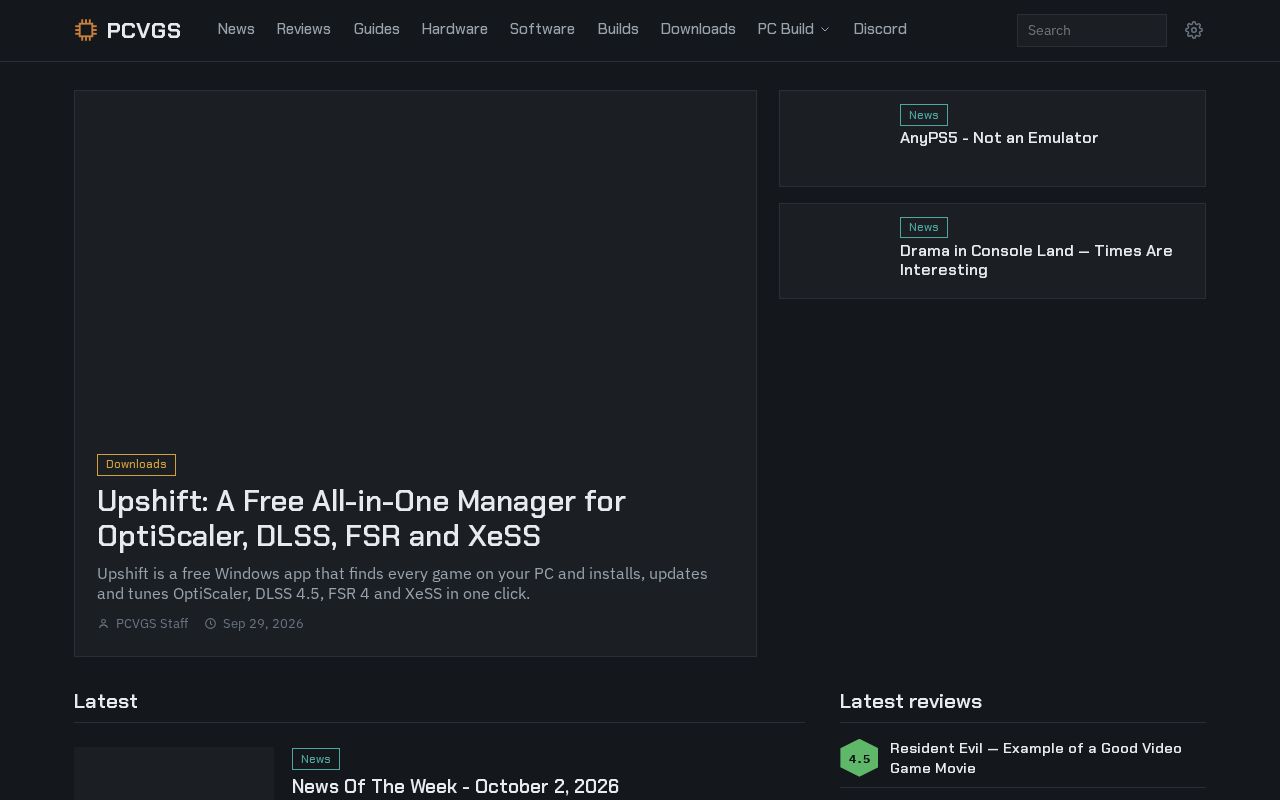Open the News menu item
This screenshot has height=800, width=1280.
[x=236, y=29]
